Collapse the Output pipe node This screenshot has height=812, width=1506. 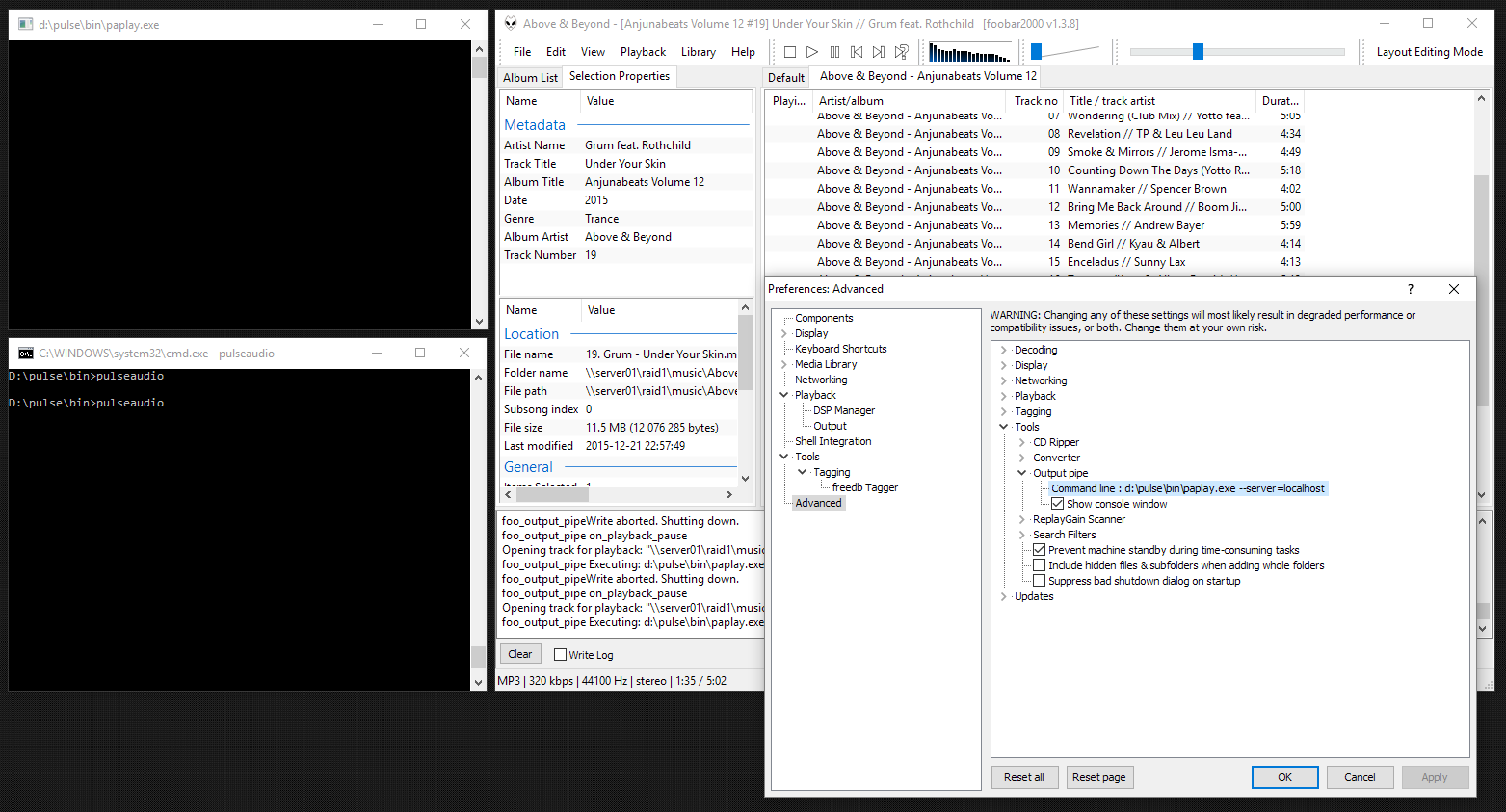pos(1022,473)
